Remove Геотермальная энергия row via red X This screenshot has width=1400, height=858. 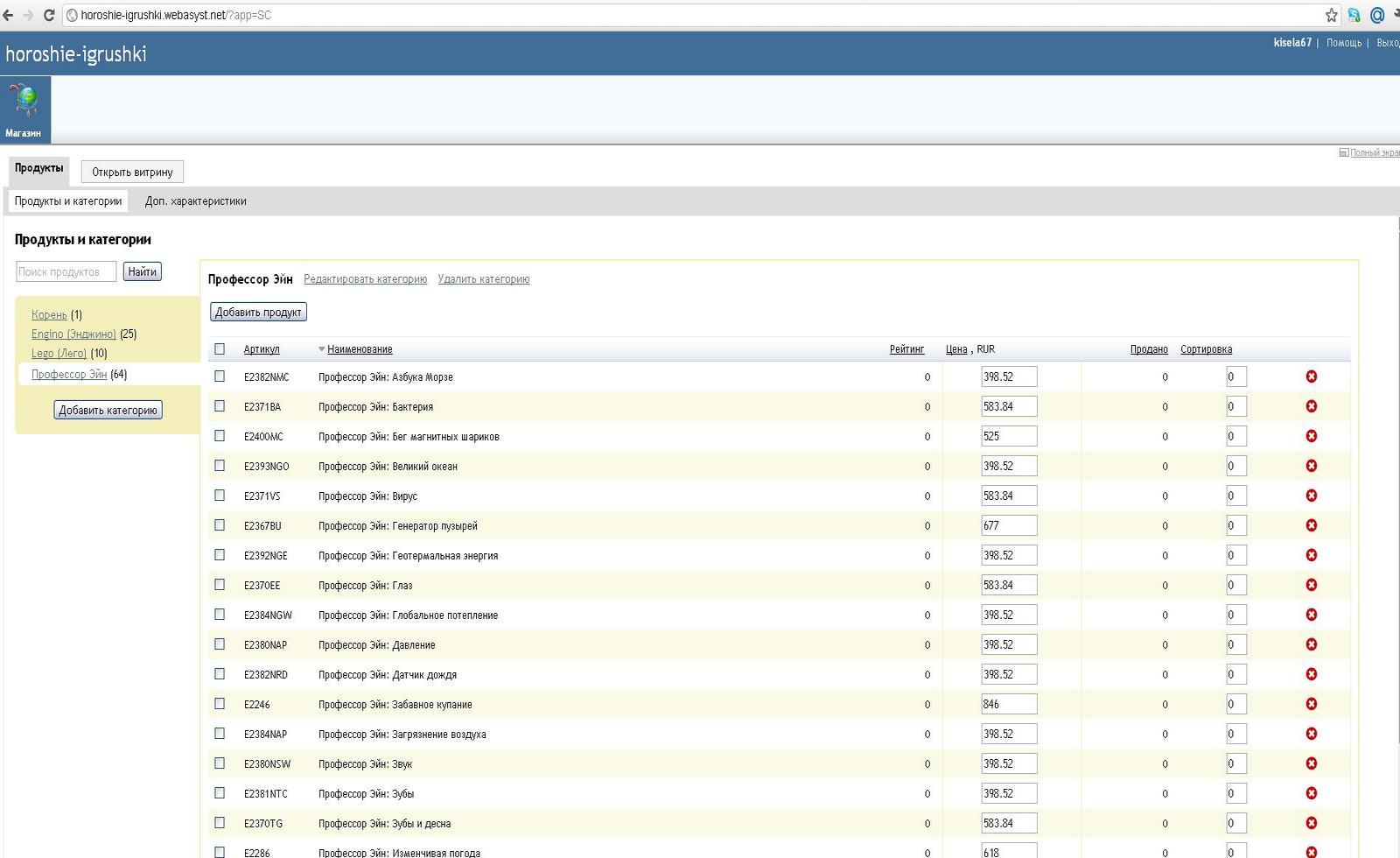coord(1311,555)
